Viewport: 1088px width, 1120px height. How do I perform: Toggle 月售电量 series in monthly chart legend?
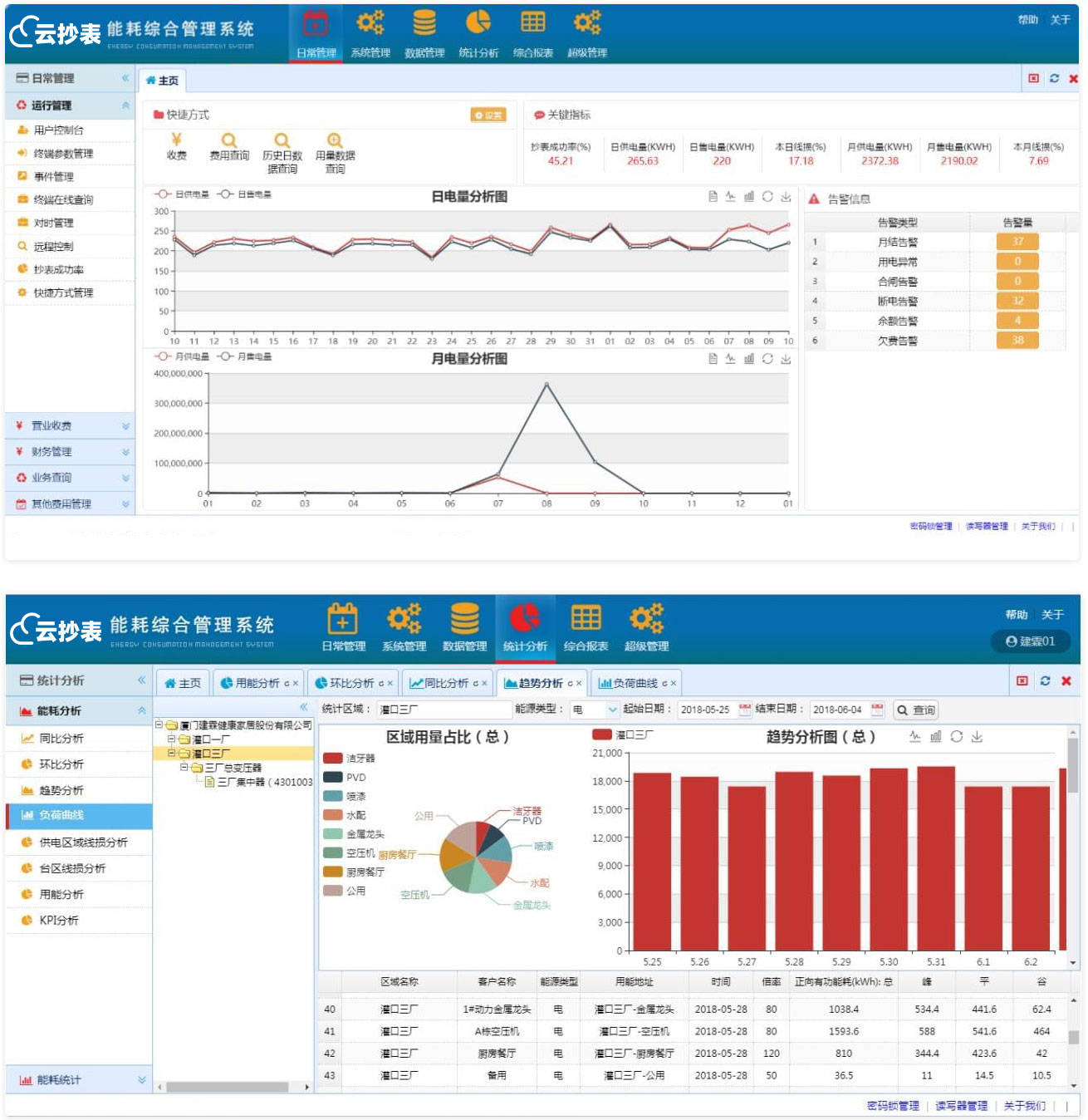(245, 356)
